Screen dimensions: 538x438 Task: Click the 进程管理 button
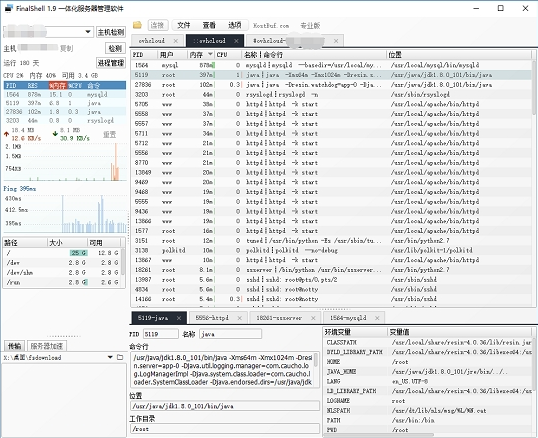coord(110,63)
